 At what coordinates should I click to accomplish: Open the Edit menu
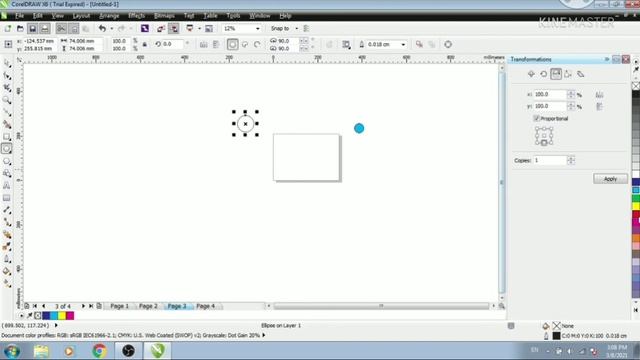(x=38, y=16)
